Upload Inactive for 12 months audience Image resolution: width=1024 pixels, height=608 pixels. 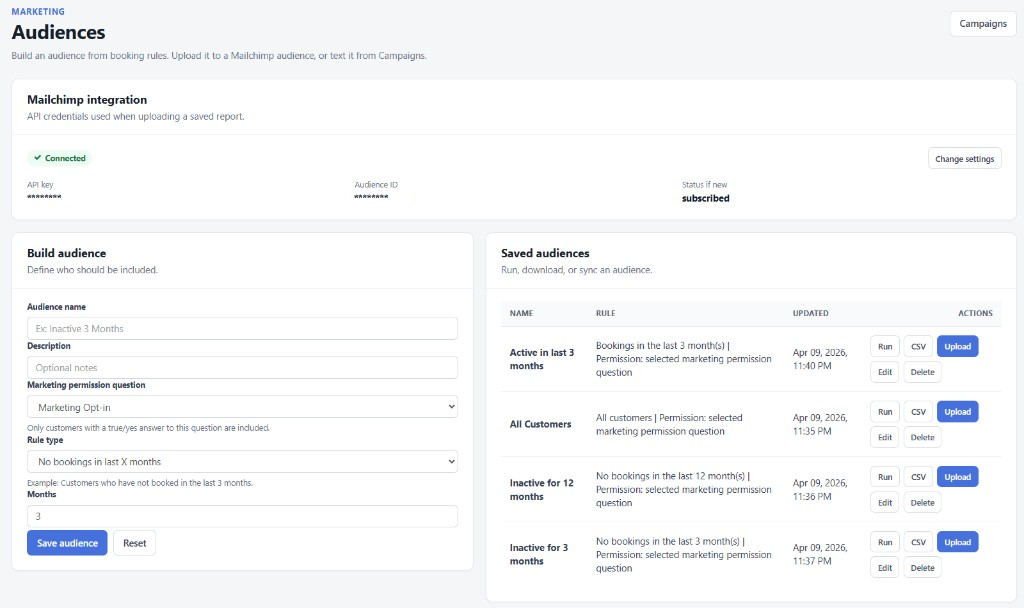pyautogui.click(x=957, y=477)
